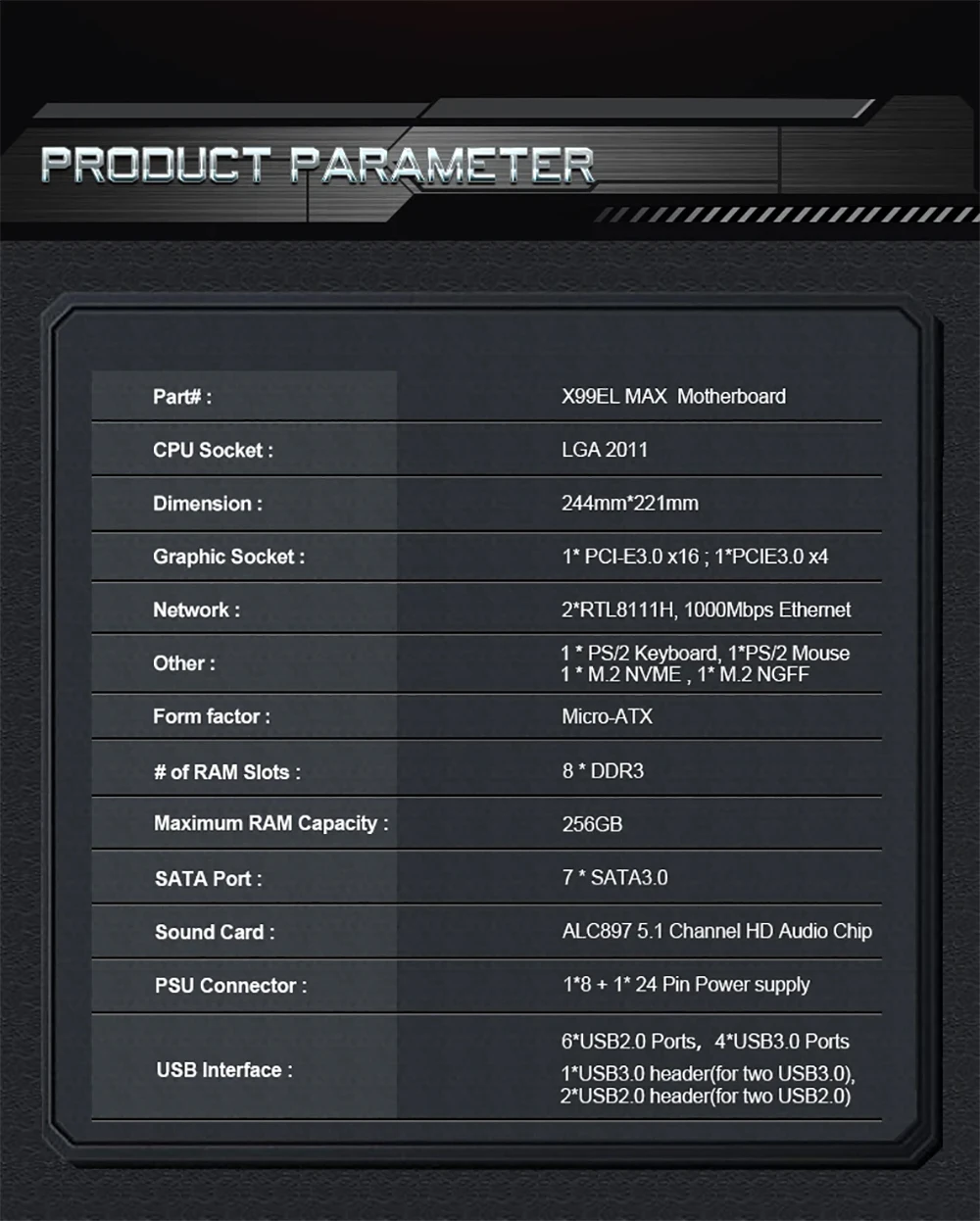980x1221 pixels.
Task: Click the X99EL MAX Motherboard value
Action: [x=673, y=397]
